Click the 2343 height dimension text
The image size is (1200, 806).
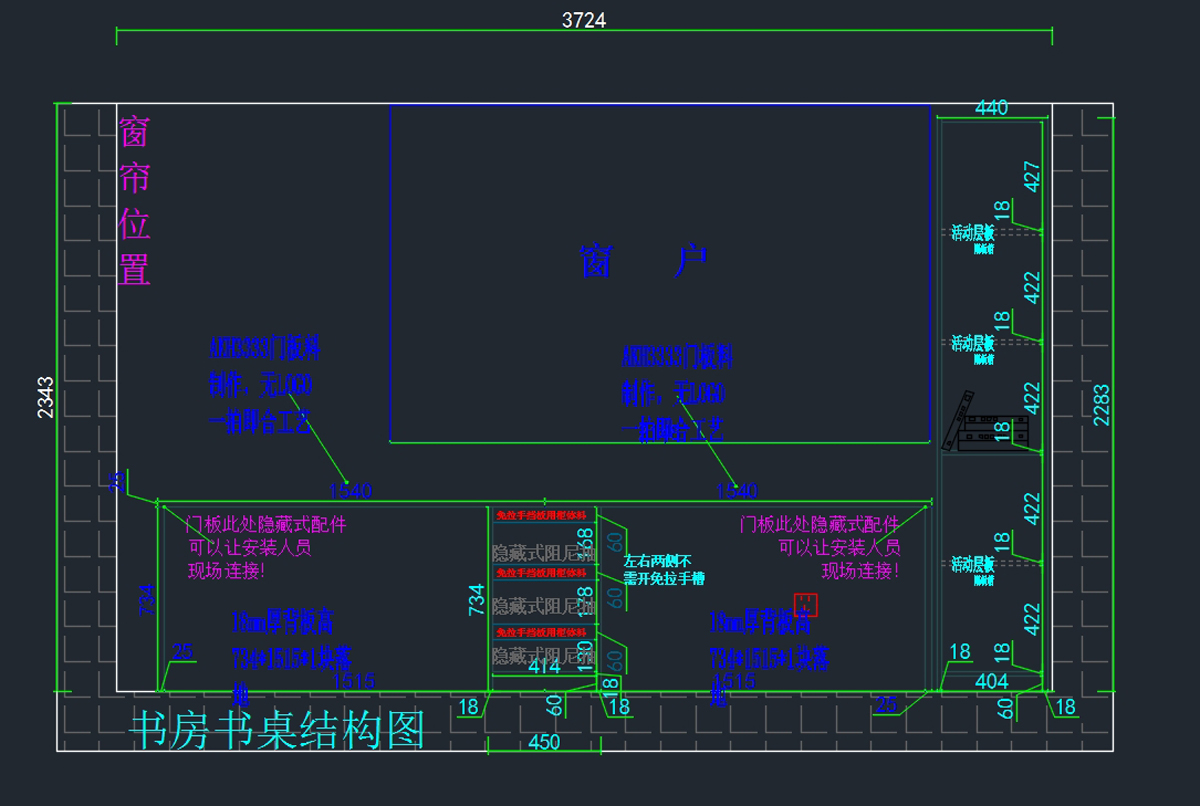pos(46,397)
